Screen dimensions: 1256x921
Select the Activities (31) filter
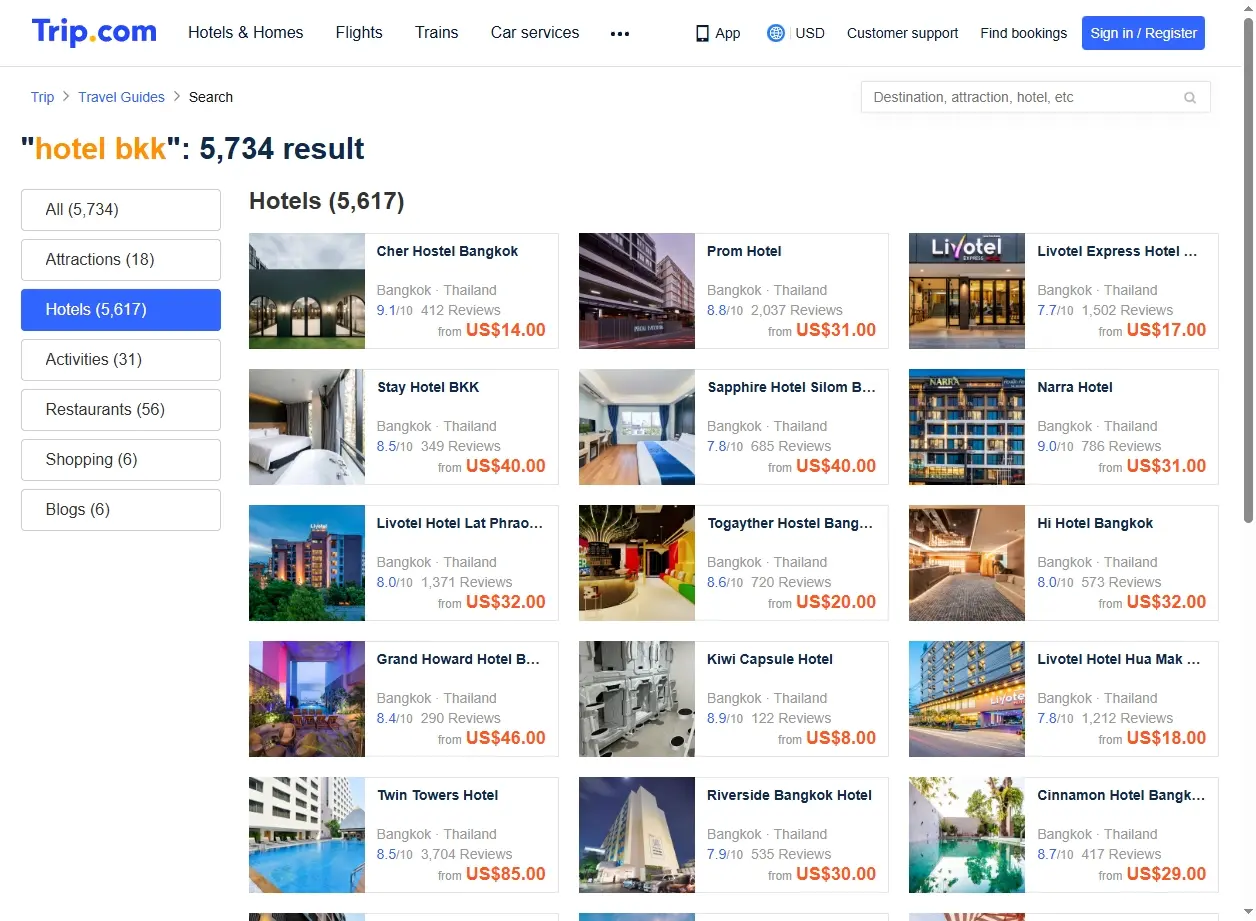tap(121, 360)
